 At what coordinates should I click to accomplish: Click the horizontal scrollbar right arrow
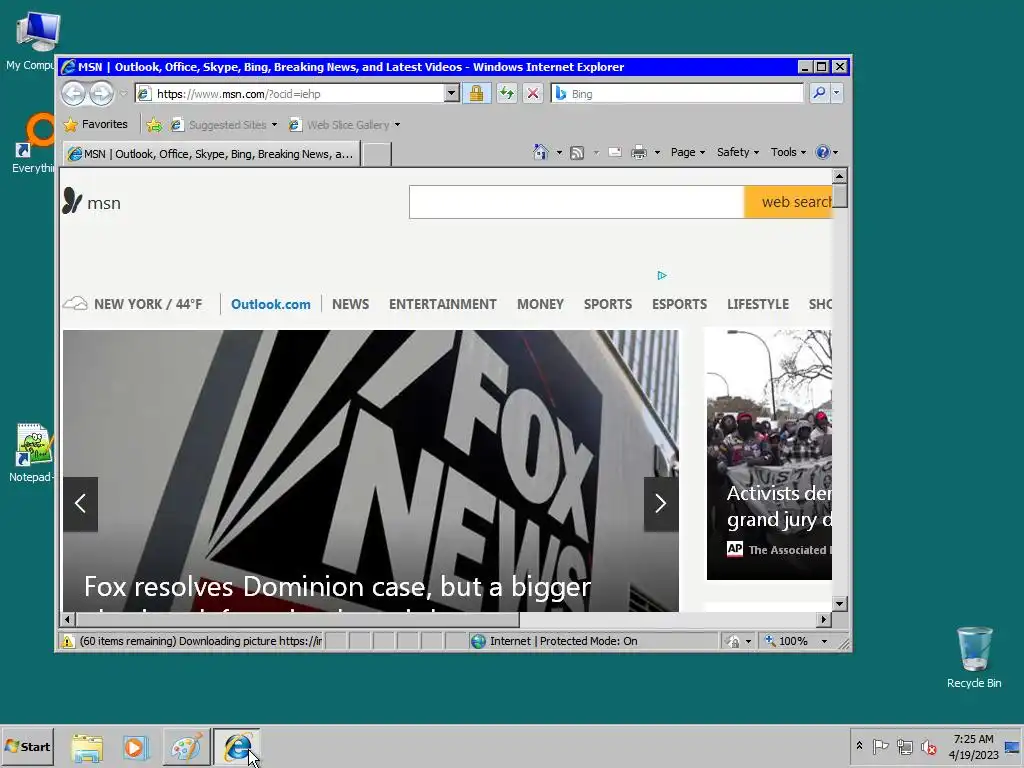click(824, 619)
